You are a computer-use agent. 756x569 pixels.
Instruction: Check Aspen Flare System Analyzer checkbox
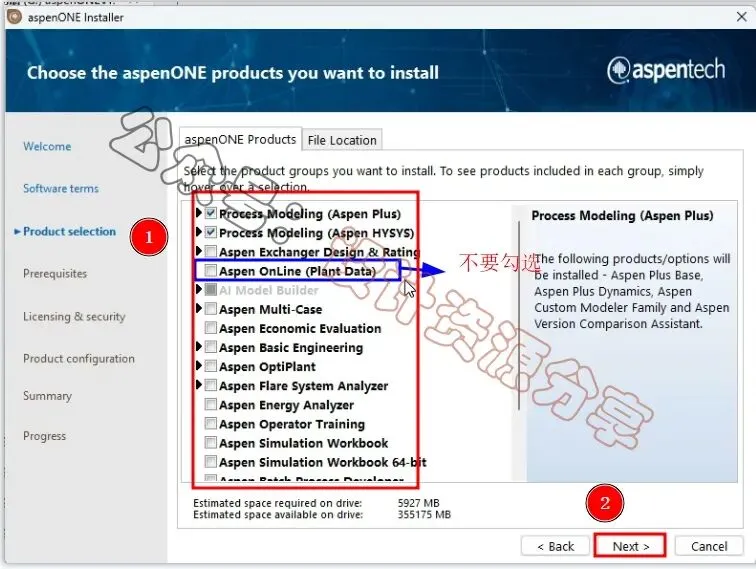(x=210, y=385)
